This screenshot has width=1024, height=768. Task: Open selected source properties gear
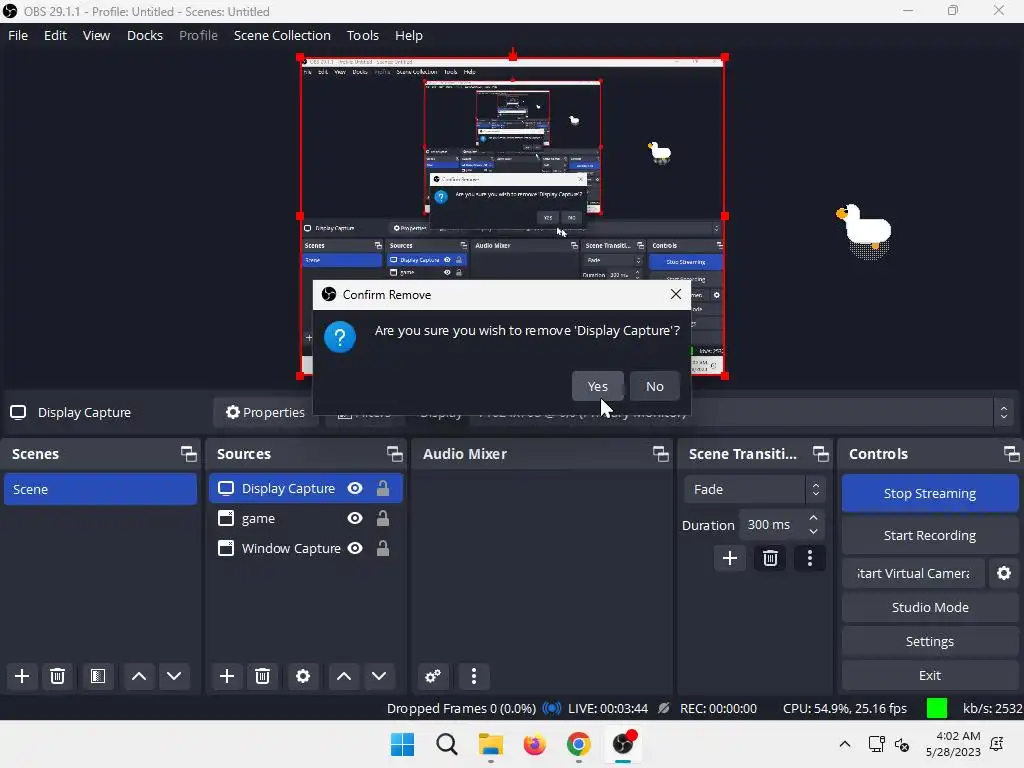click(x=303, y=676)
